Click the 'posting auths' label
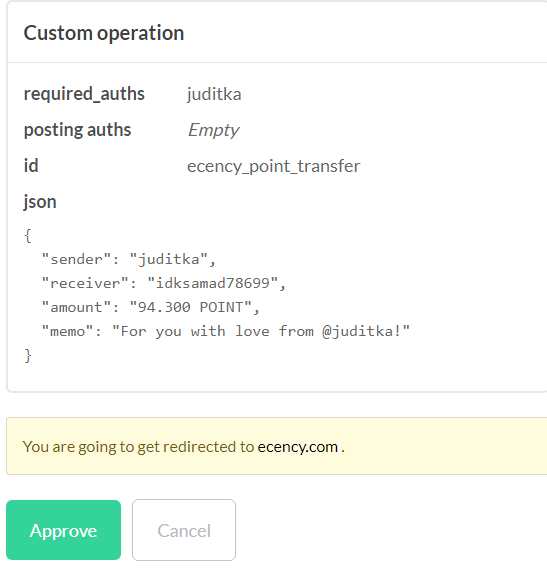This screenshot has width=547, height=570. (77, 130)
